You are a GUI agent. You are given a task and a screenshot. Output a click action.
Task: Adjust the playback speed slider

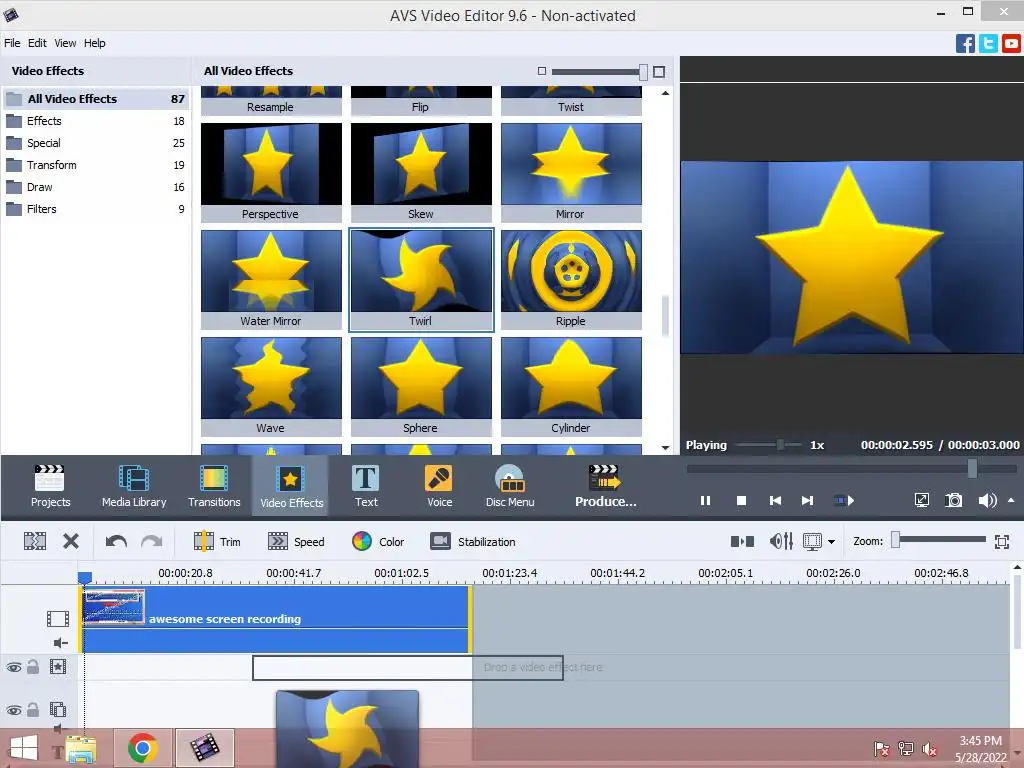pos(780,445)
